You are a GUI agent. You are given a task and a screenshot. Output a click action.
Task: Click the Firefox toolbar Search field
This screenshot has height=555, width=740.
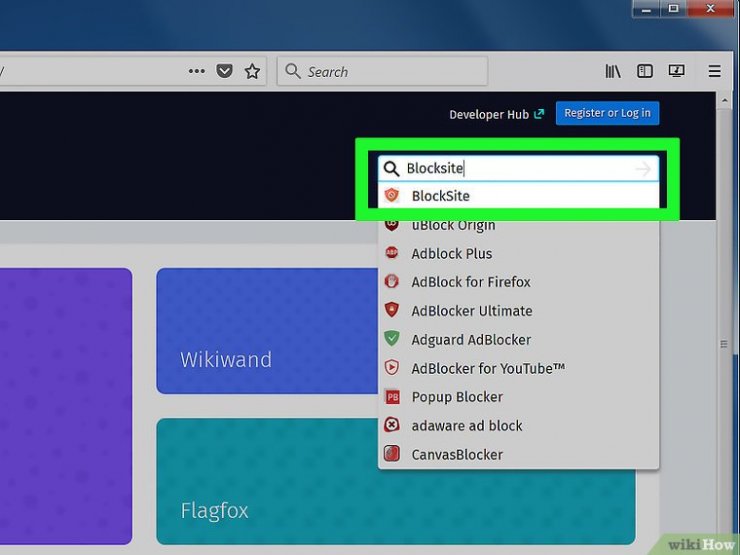382,71
